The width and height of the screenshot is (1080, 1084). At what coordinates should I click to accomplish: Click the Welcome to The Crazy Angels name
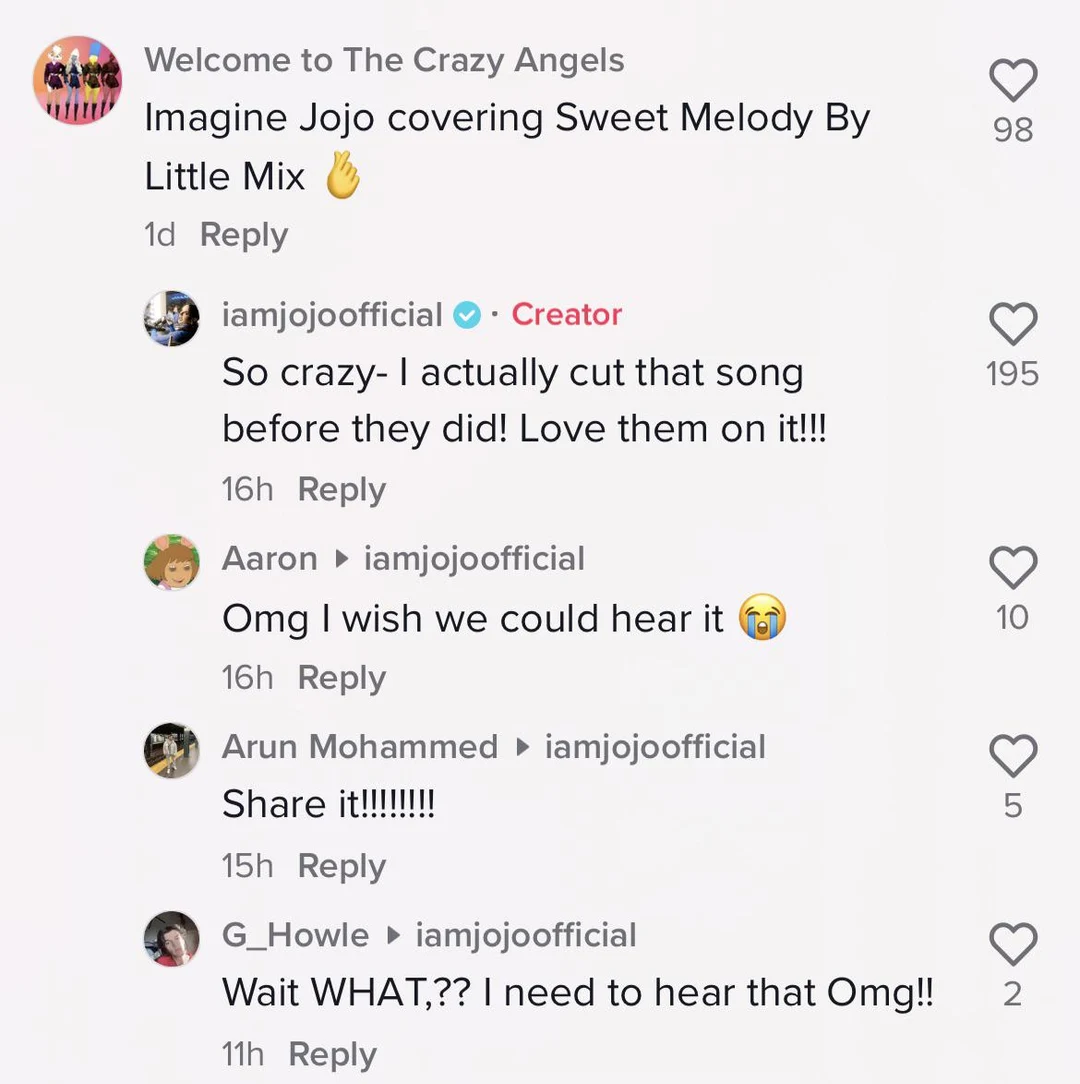pos(386,60)
